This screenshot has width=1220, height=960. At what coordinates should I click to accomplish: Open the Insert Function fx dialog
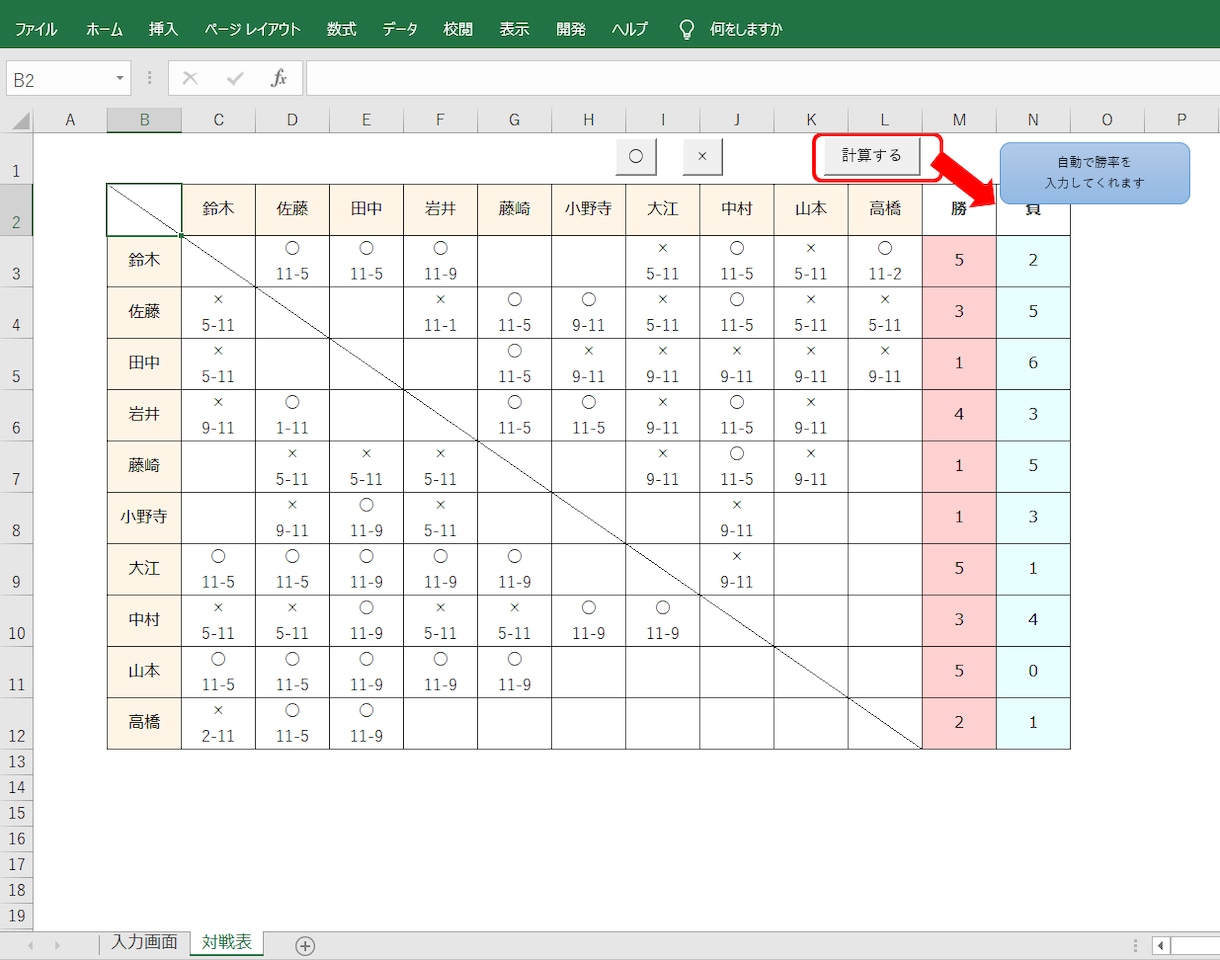coord(279,78)
